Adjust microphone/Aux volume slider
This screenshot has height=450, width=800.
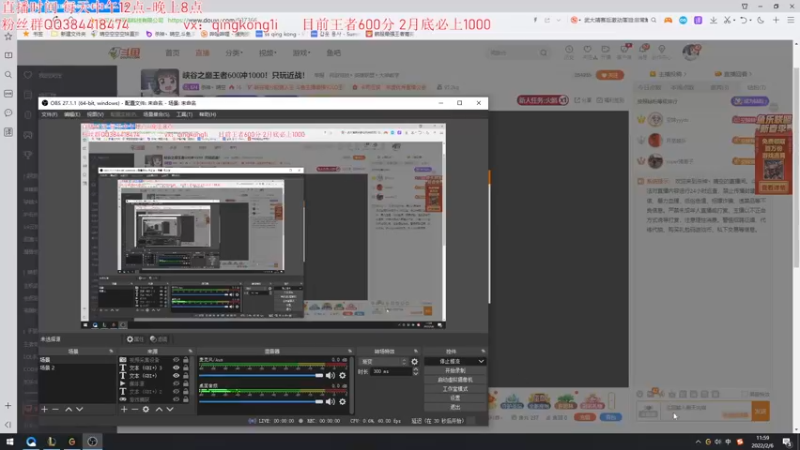[x=261, y=376]
